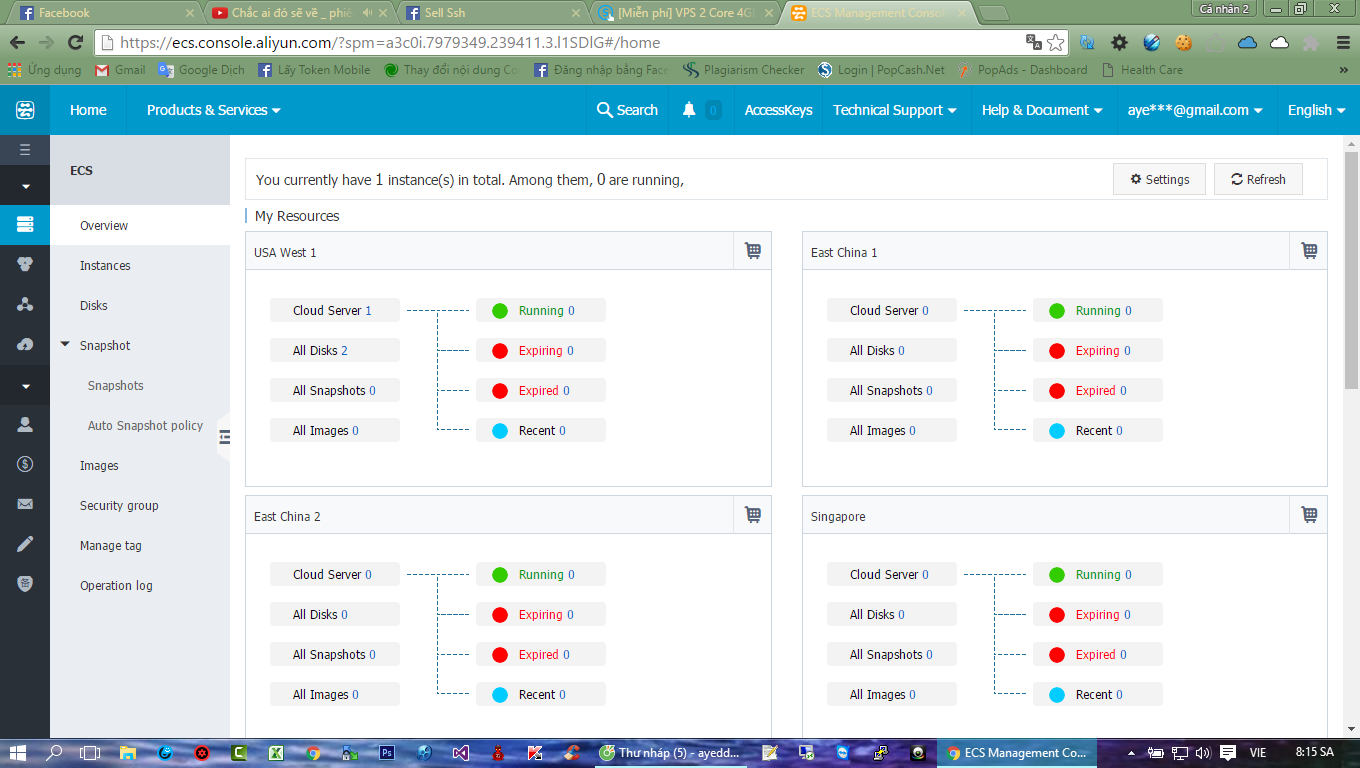The width and height of the screenshot is (1360, 768).
Task: Click Search in the top bar
Action: 627,110
